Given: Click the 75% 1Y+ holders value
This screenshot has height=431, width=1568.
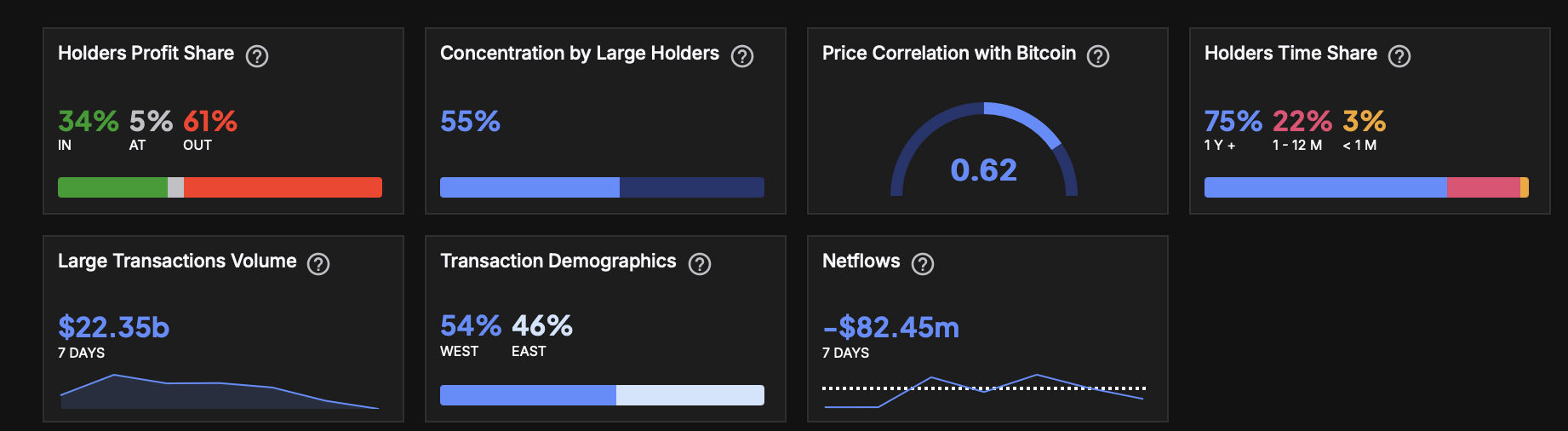Looking at the screenshot, I should (x=1233, y=121).
